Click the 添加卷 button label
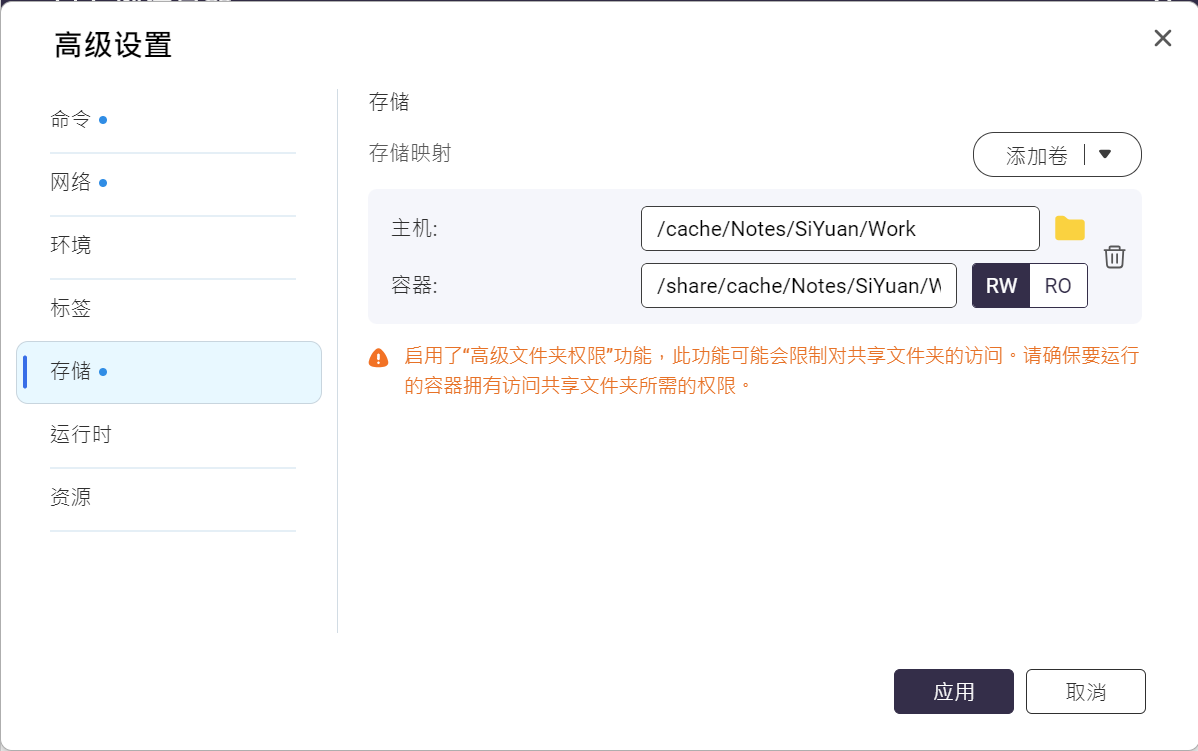This screenshot has width=1198, height=751. 1036,155
